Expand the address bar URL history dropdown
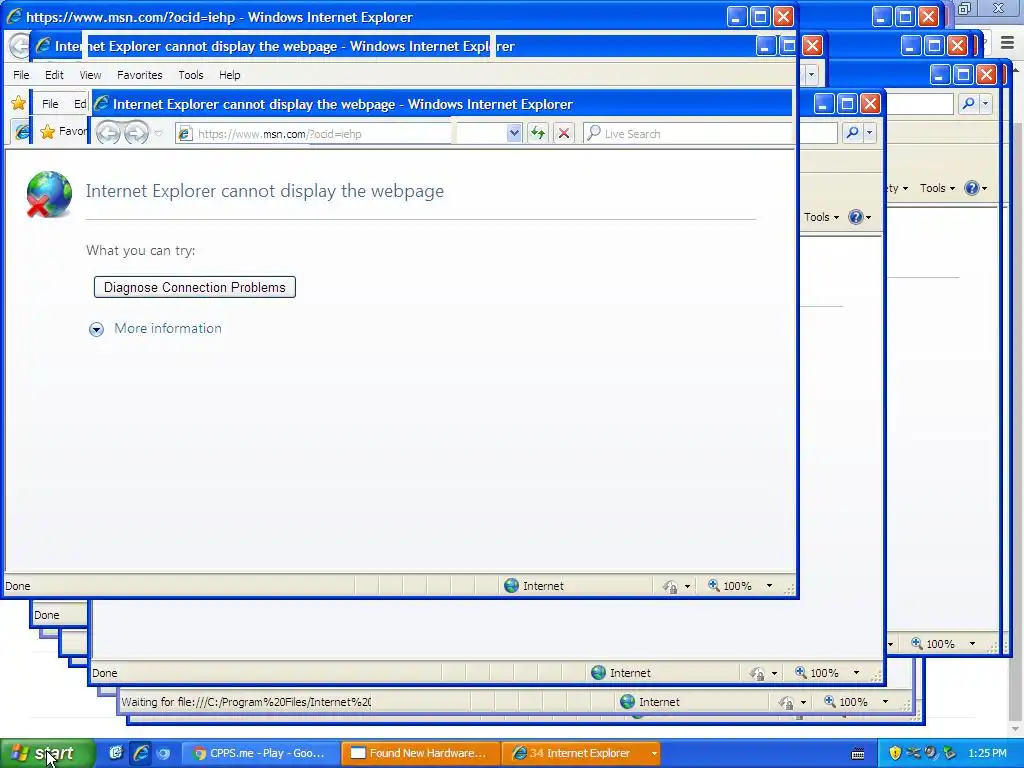 [x=514, y=134]
